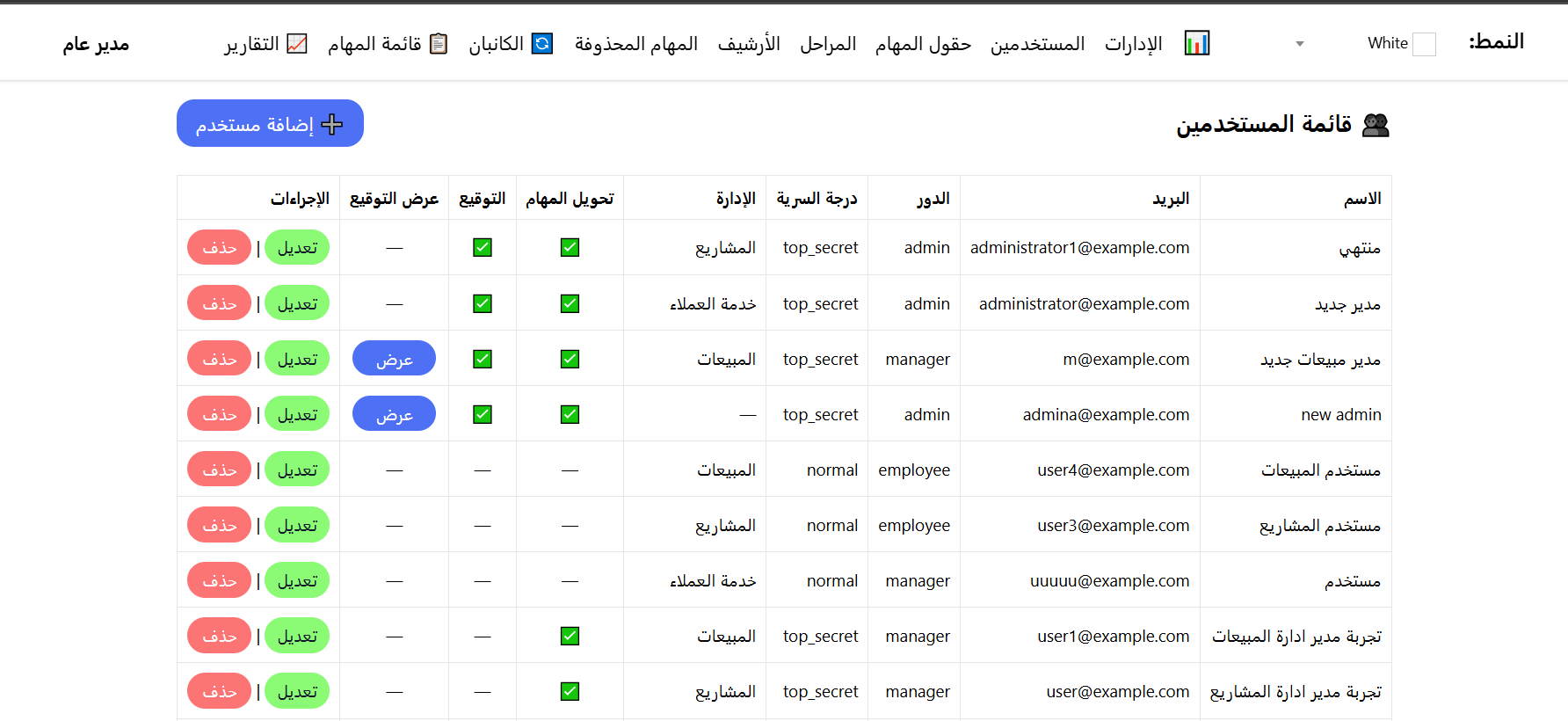Go to حقول المهام page

click(923, 43)
